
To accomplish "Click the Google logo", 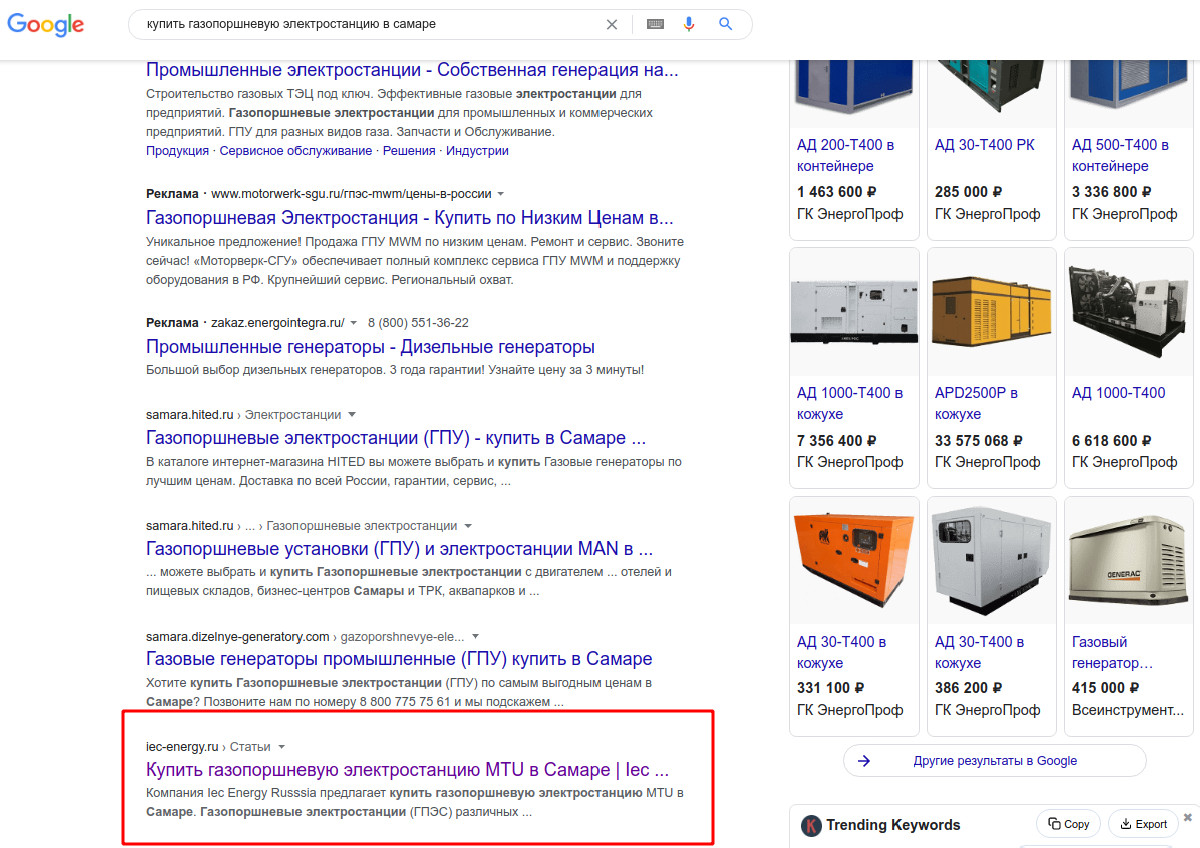I will pos(46,25).
